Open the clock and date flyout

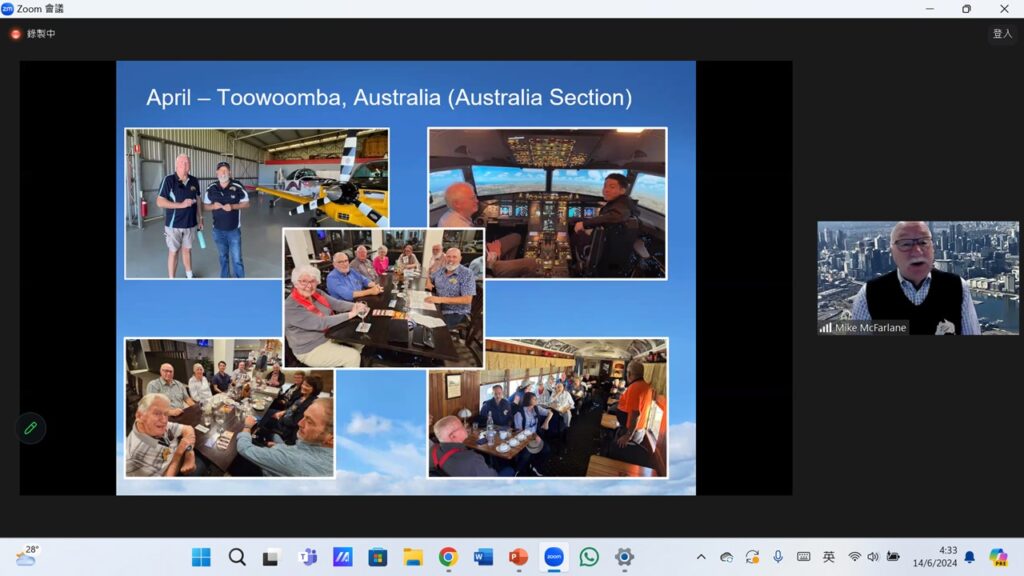934,557
